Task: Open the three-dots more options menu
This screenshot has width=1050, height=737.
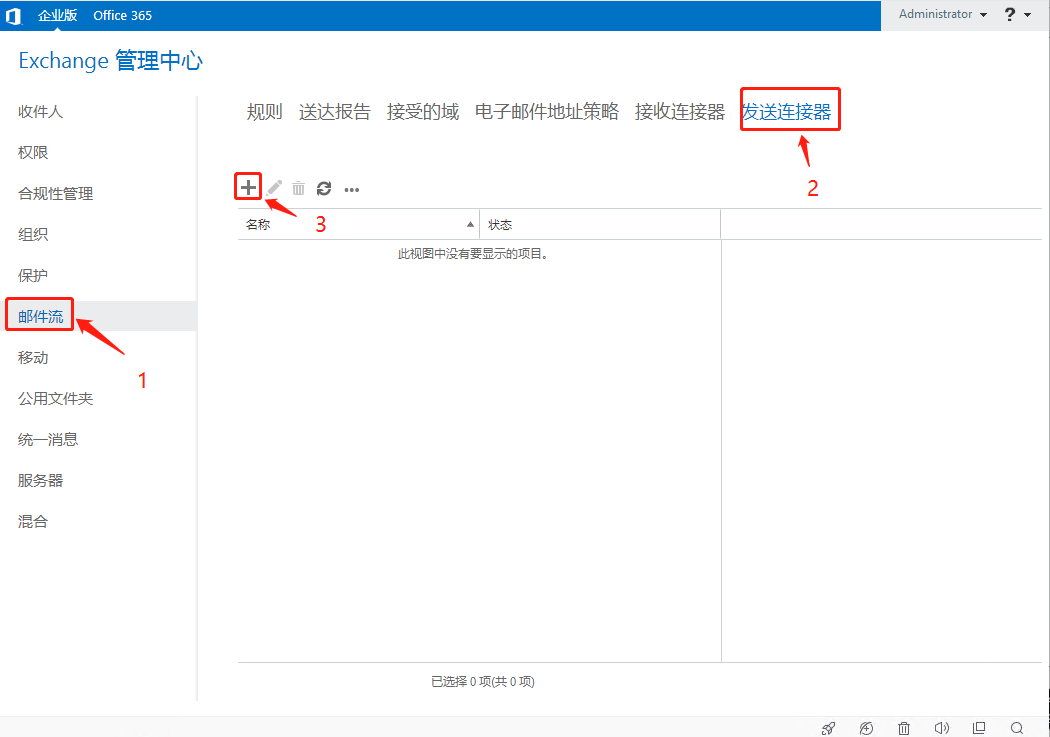Action: point(352,190)
